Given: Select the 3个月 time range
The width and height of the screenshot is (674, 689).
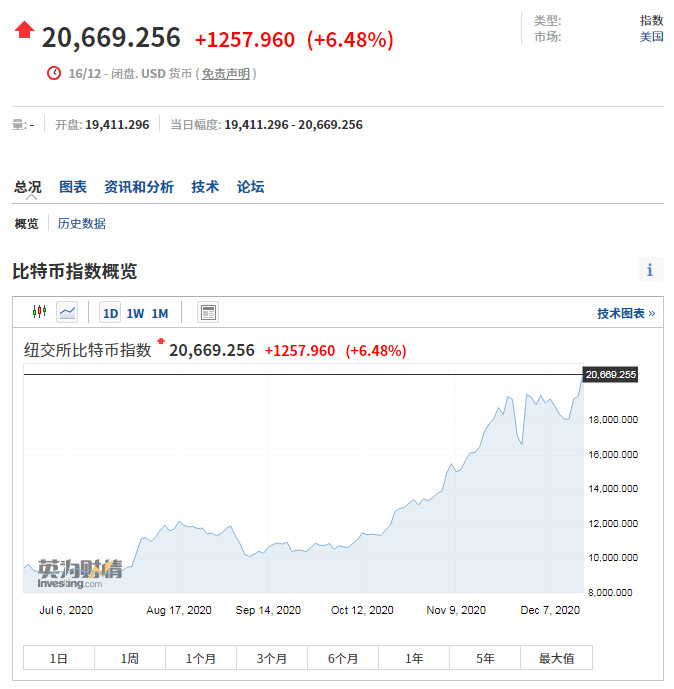Looking at the screenshot, I should (272, 658).
